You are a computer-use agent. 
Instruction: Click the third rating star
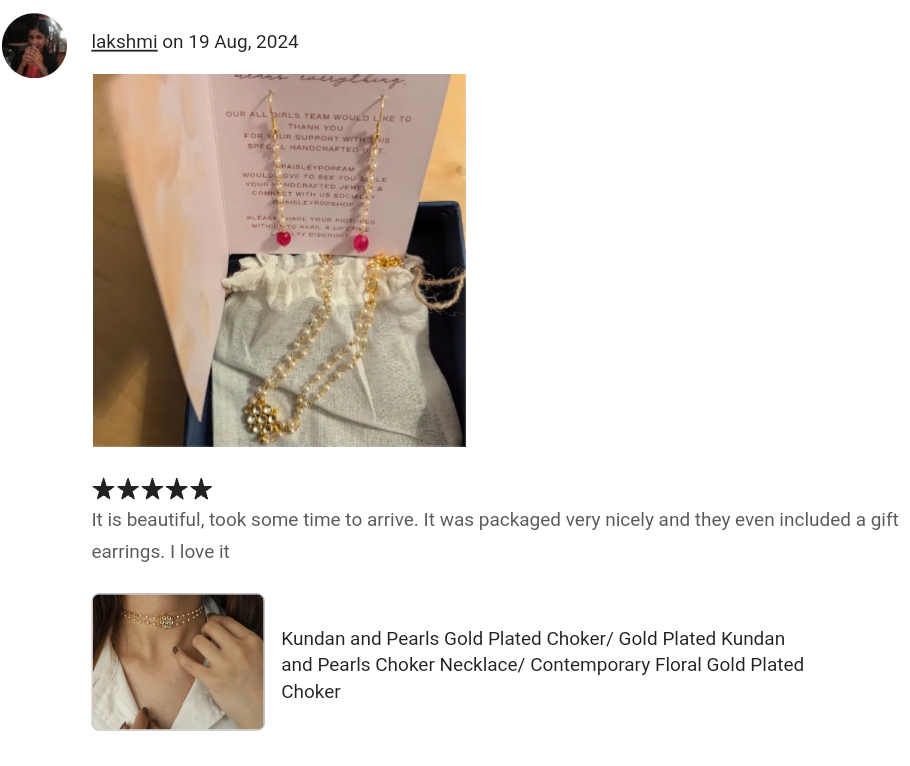pos(153,489)
